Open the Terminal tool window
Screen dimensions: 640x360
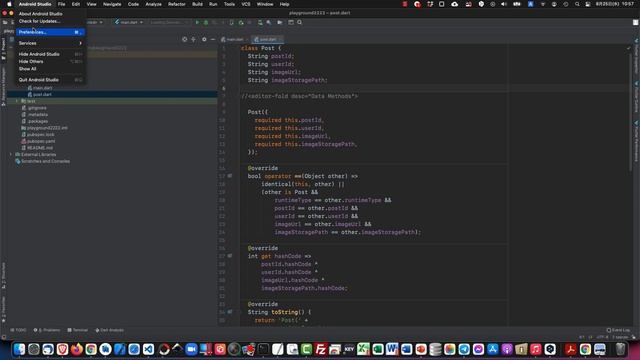pyautogui.click(x=78, y=330)
